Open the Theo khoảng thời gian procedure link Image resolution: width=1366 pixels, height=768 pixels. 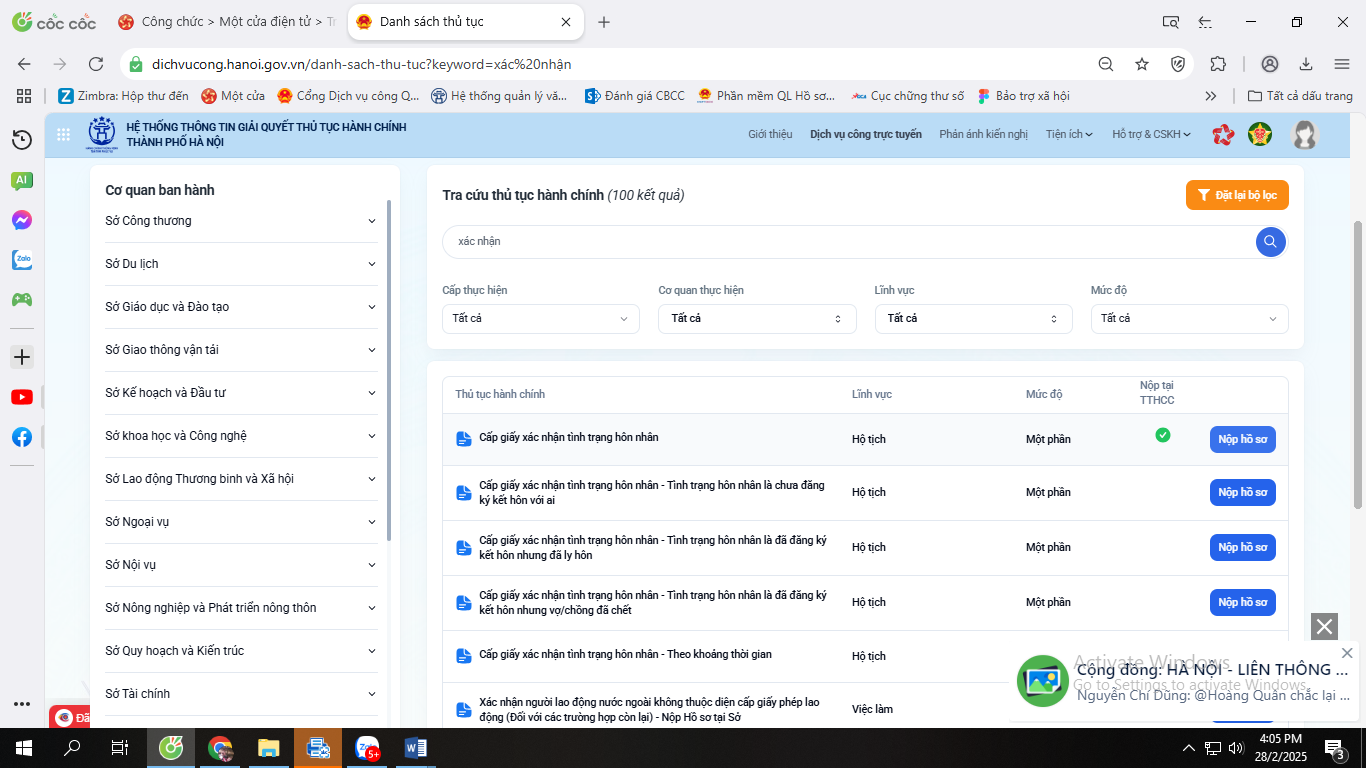625,654
